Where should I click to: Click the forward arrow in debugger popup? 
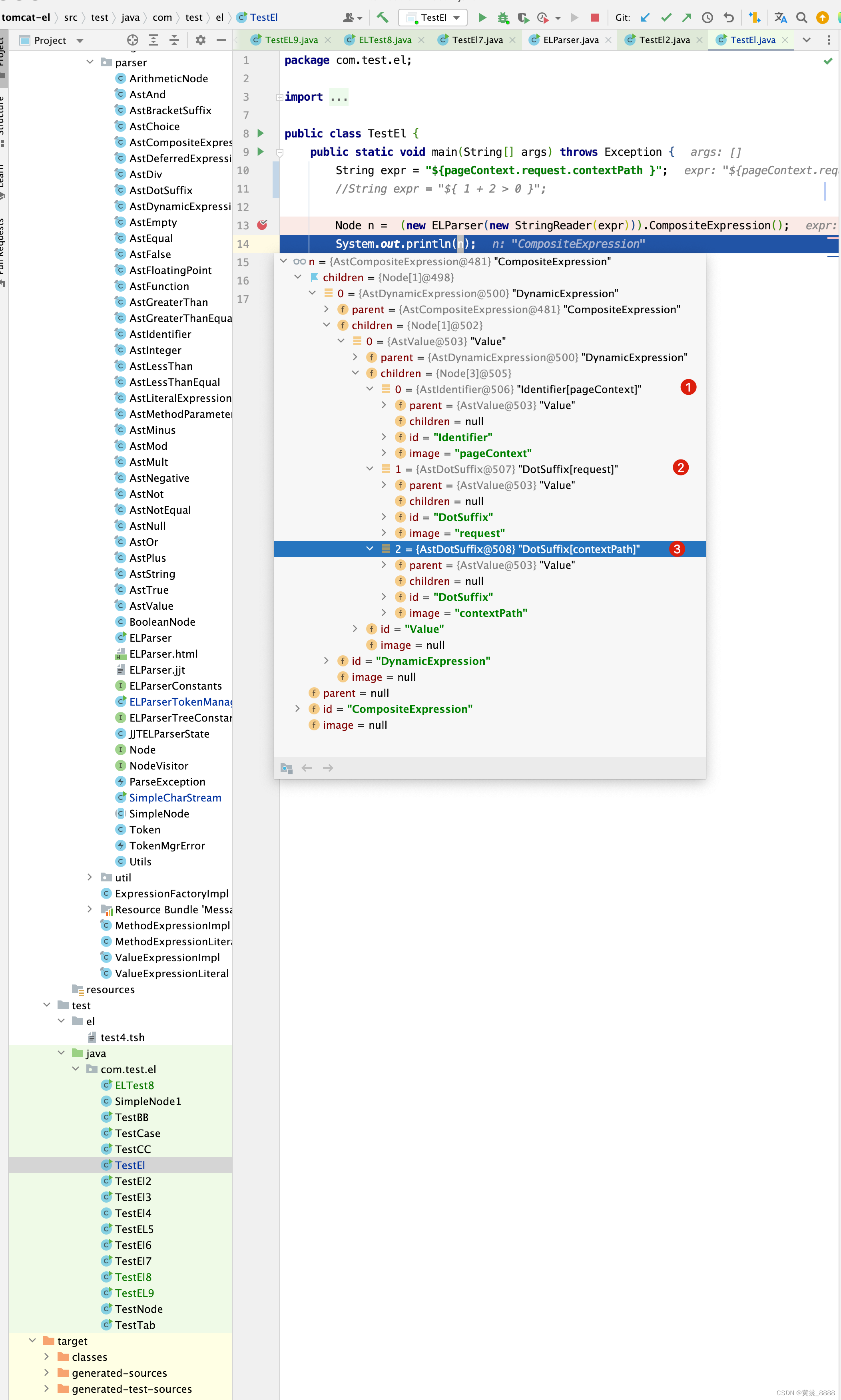point(327,768)
